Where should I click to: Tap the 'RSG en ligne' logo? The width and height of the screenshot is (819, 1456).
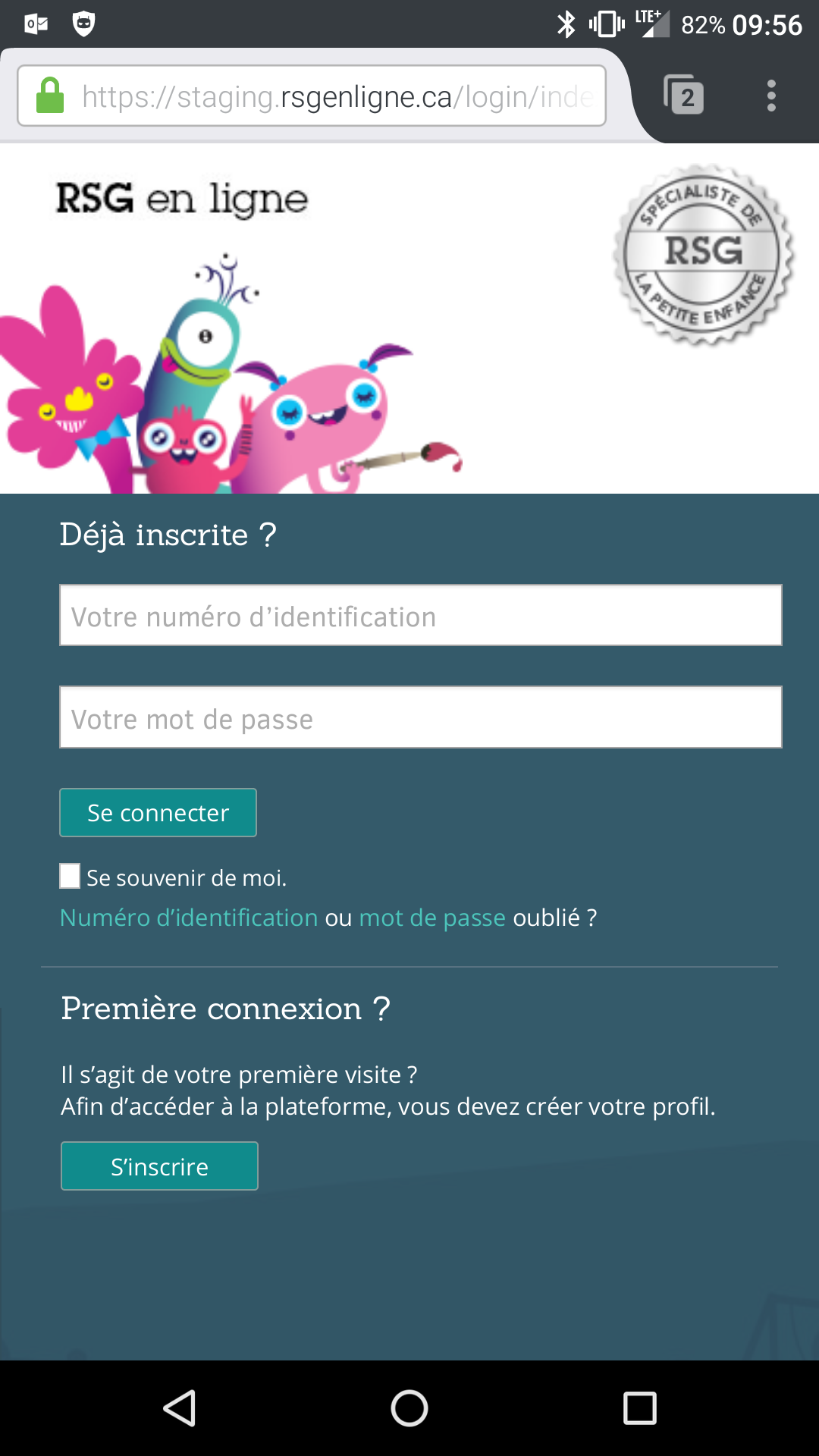pos(182,199)
